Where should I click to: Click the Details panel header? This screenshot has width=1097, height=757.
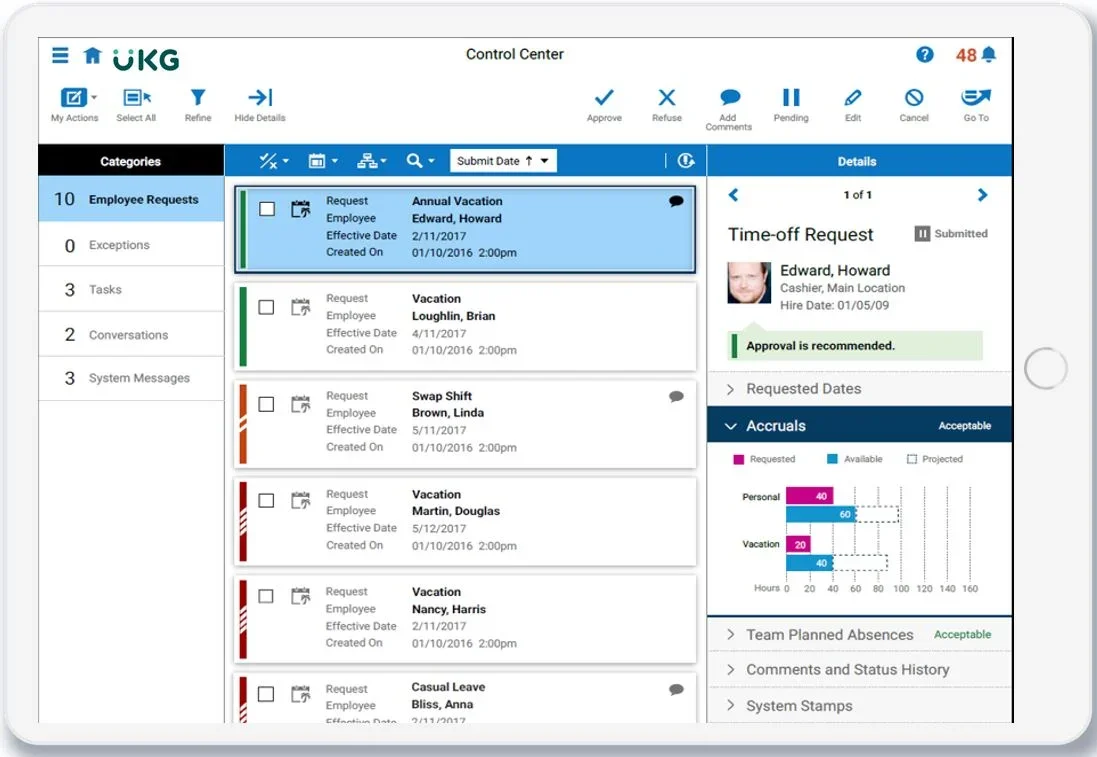point(859,161)
